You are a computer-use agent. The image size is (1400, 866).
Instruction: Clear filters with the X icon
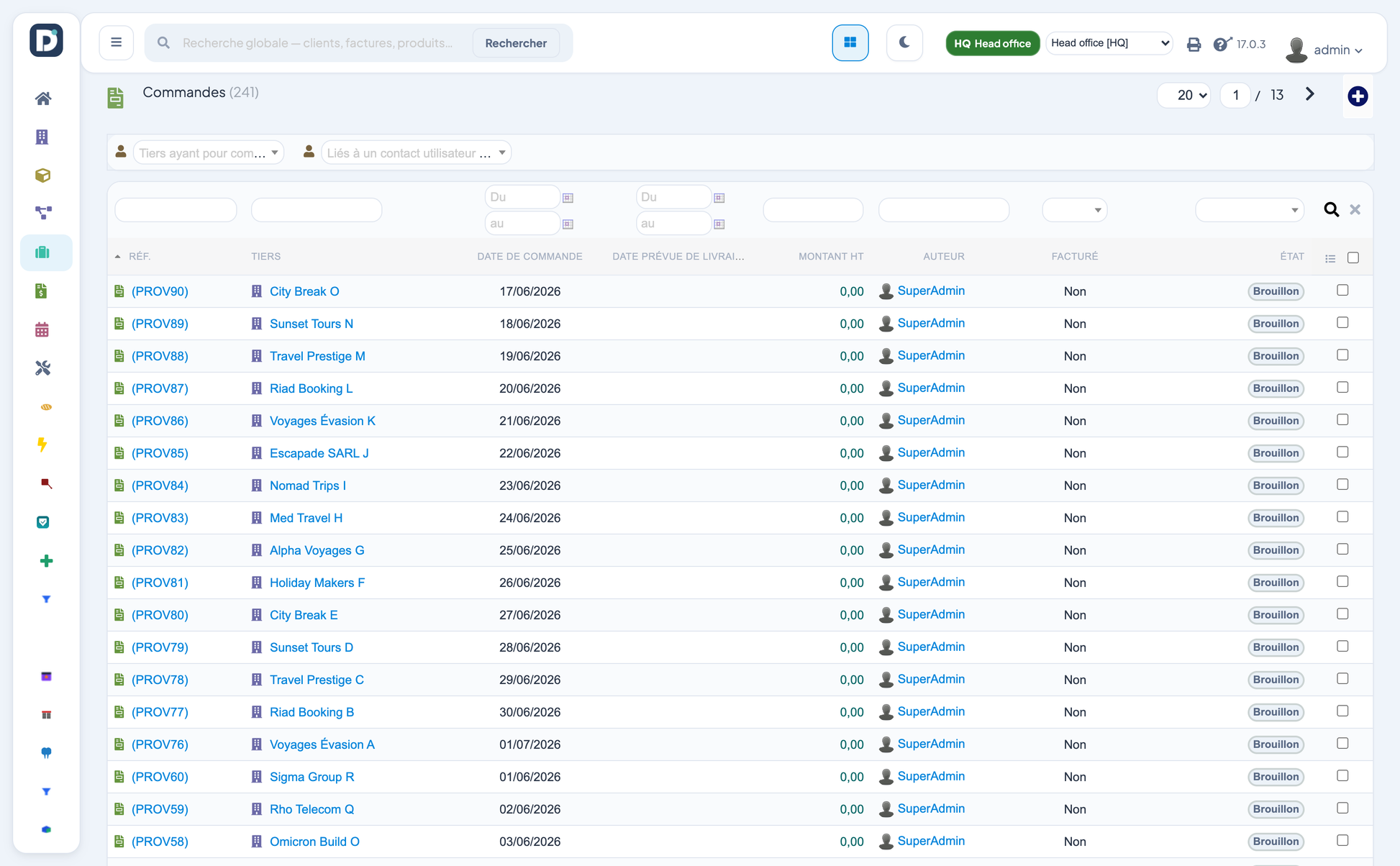coord(1355,209)
